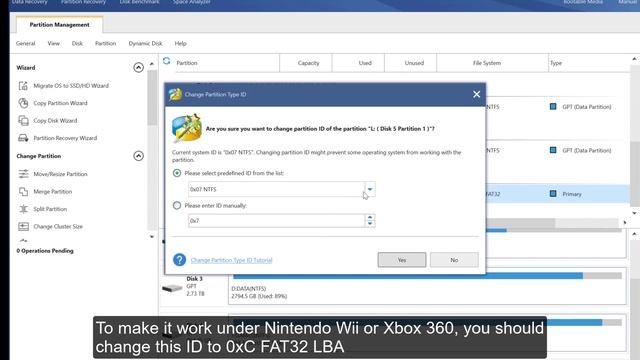Click the refresh icon beside Partition column
The width and height of the screenshot is (640, 360).
[x=167, y=61]
